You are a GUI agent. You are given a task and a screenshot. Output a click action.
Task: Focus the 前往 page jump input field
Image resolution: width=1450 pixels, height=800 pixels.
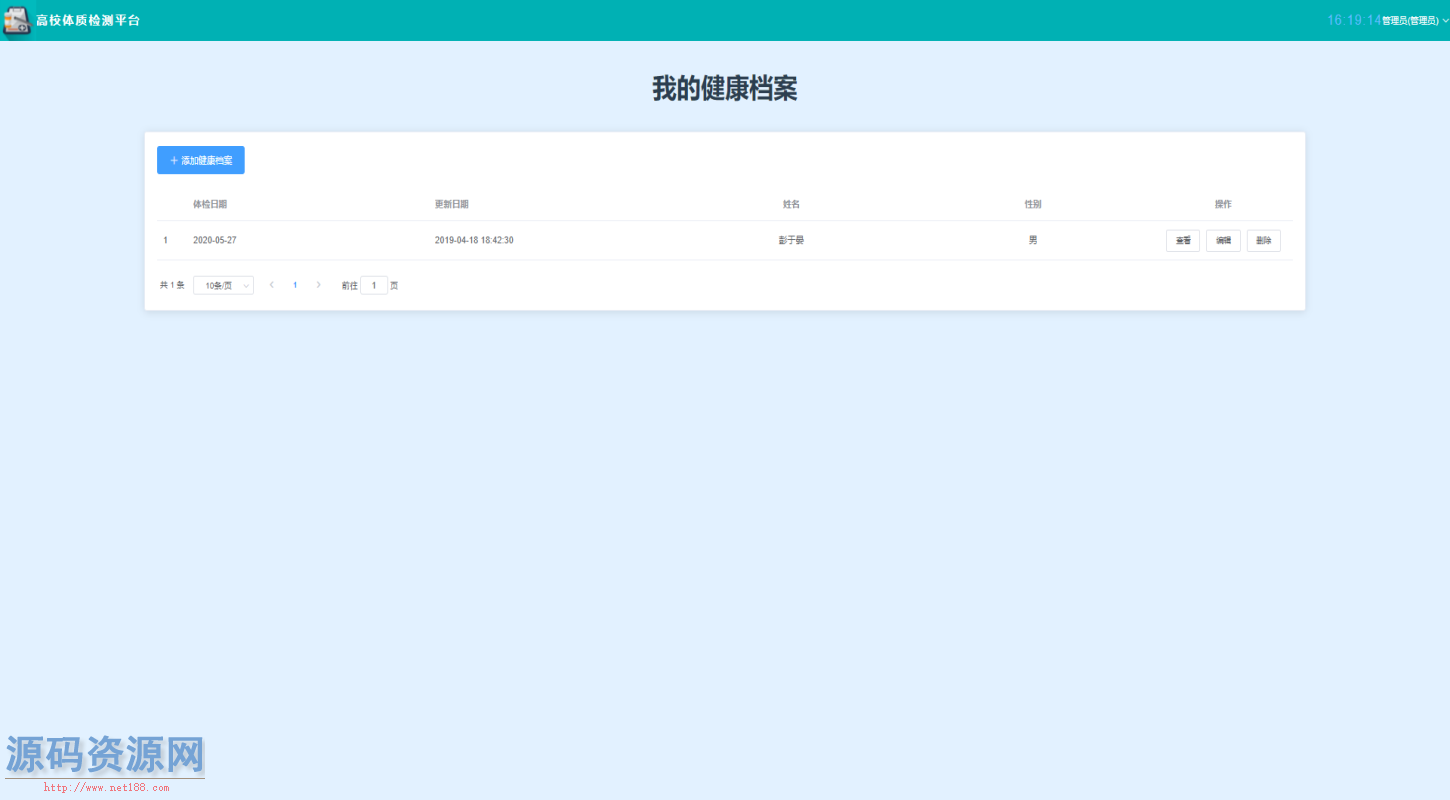(x=374, y=286)
